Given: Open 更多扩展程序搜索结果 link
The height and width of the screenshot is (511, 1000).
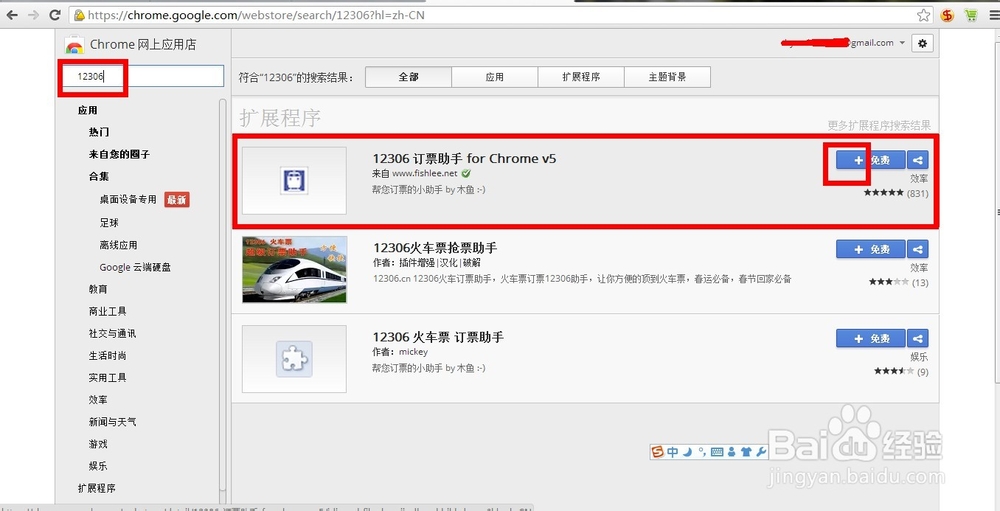Looking at the screenshot, I should point(879,126).
